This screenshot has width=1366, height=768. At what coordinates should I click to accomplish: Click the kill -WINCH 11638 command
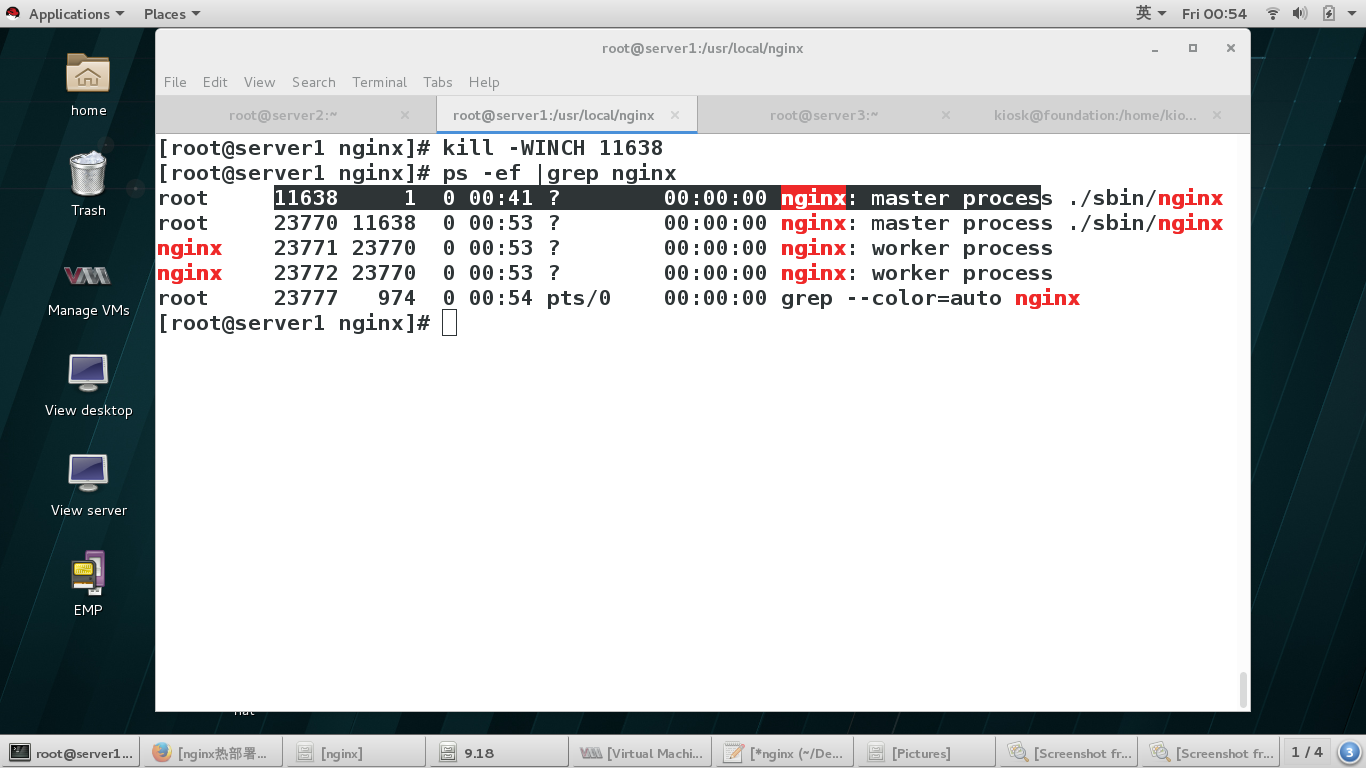click(x=553, y=148)
